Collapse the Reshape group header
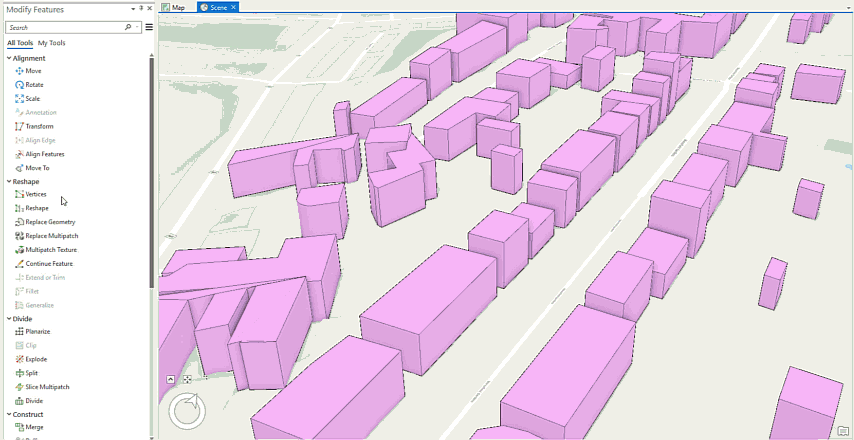 pos(9,182)
